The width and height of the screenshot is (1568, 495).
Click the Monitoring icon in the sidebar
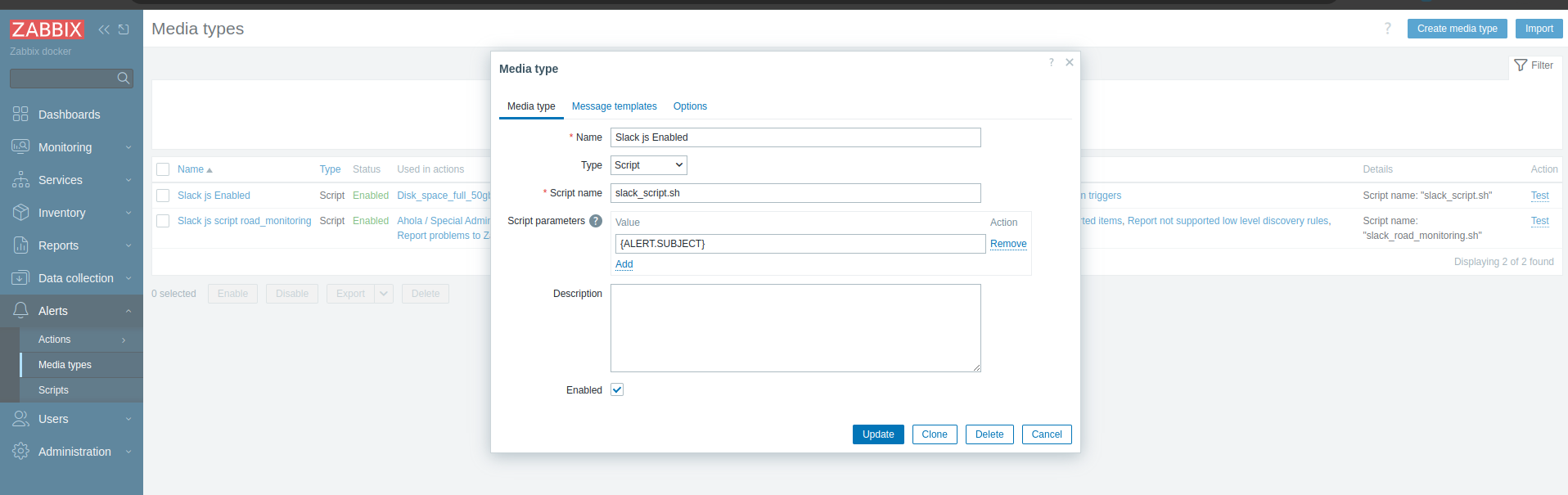[x=20, y=146]
